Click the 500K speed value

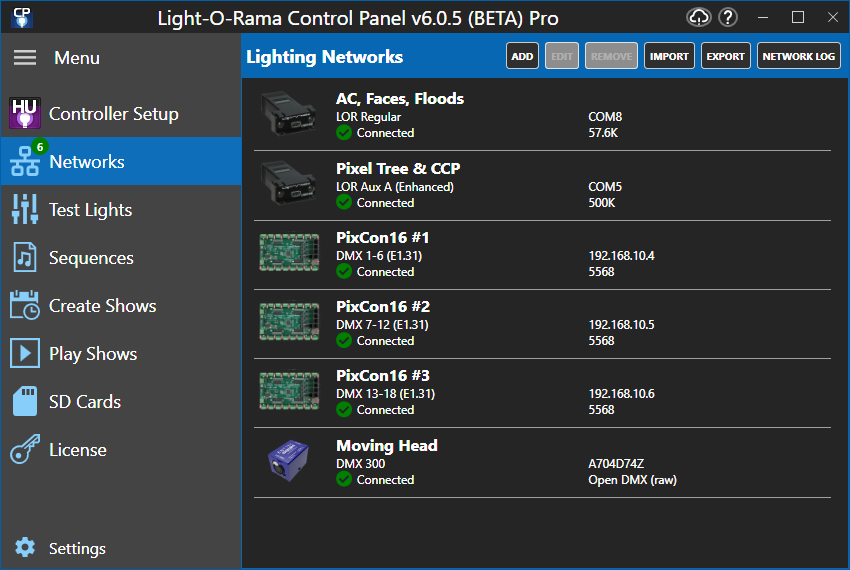click(x=602, y=202)
